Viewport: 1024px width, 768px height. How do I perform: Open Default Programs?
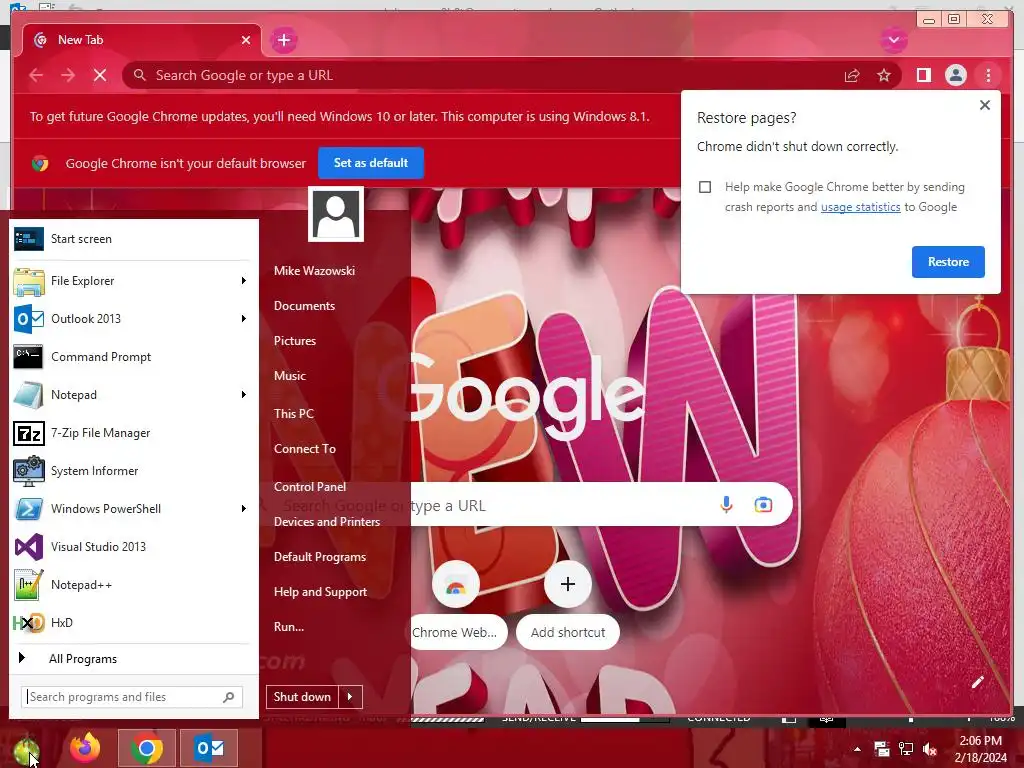click(319, 557)
